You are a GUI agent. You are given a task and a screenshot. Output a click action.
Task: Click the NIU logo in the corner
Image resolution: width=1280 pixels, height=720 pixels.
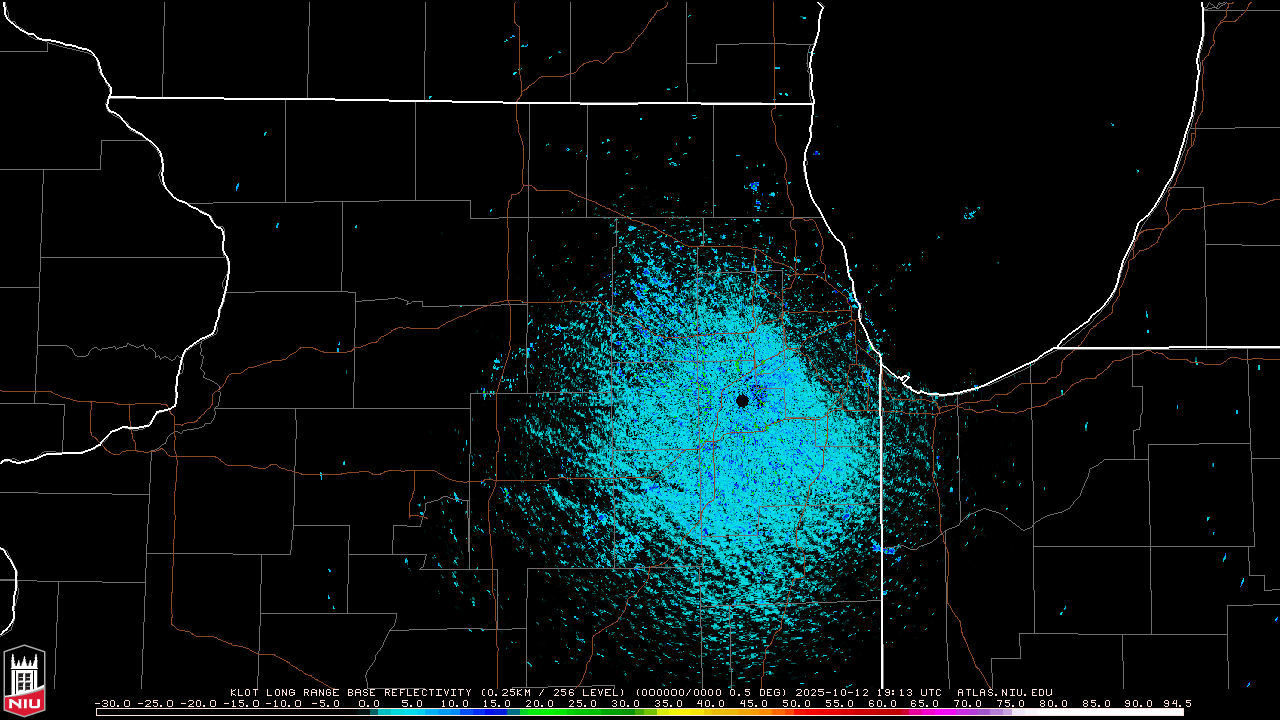(24, 681)
